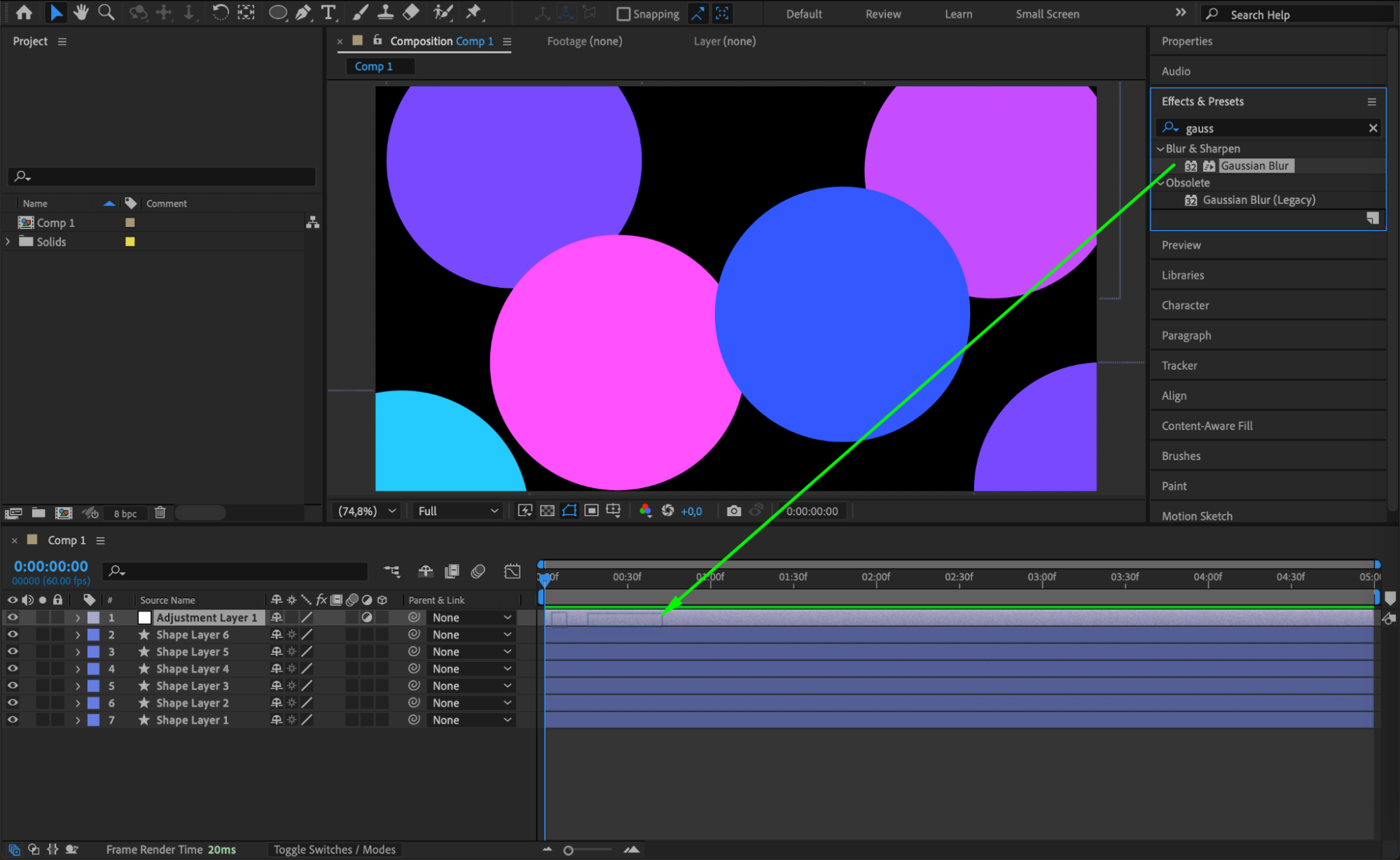Open the Full resolution dropdown
The height and width of the screenshot is (860, 1400).
coord(457,511)
